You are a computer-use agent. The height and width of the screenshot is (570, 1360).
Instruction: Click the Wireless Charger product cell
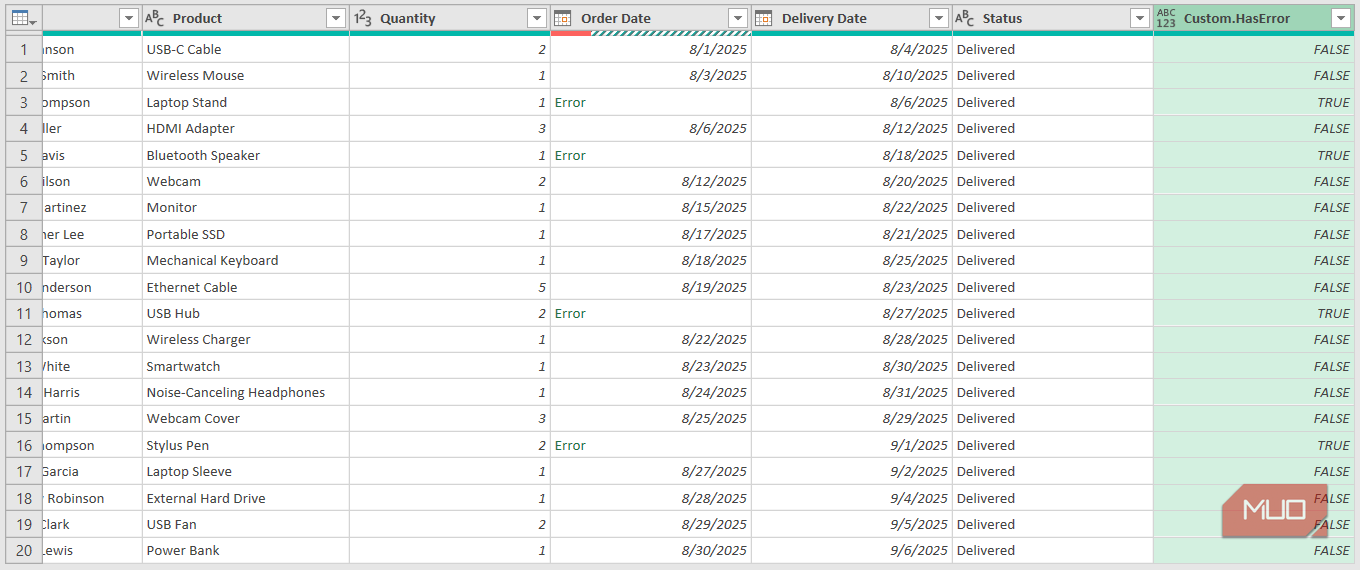pyautogui.click(x=246, y=339)
